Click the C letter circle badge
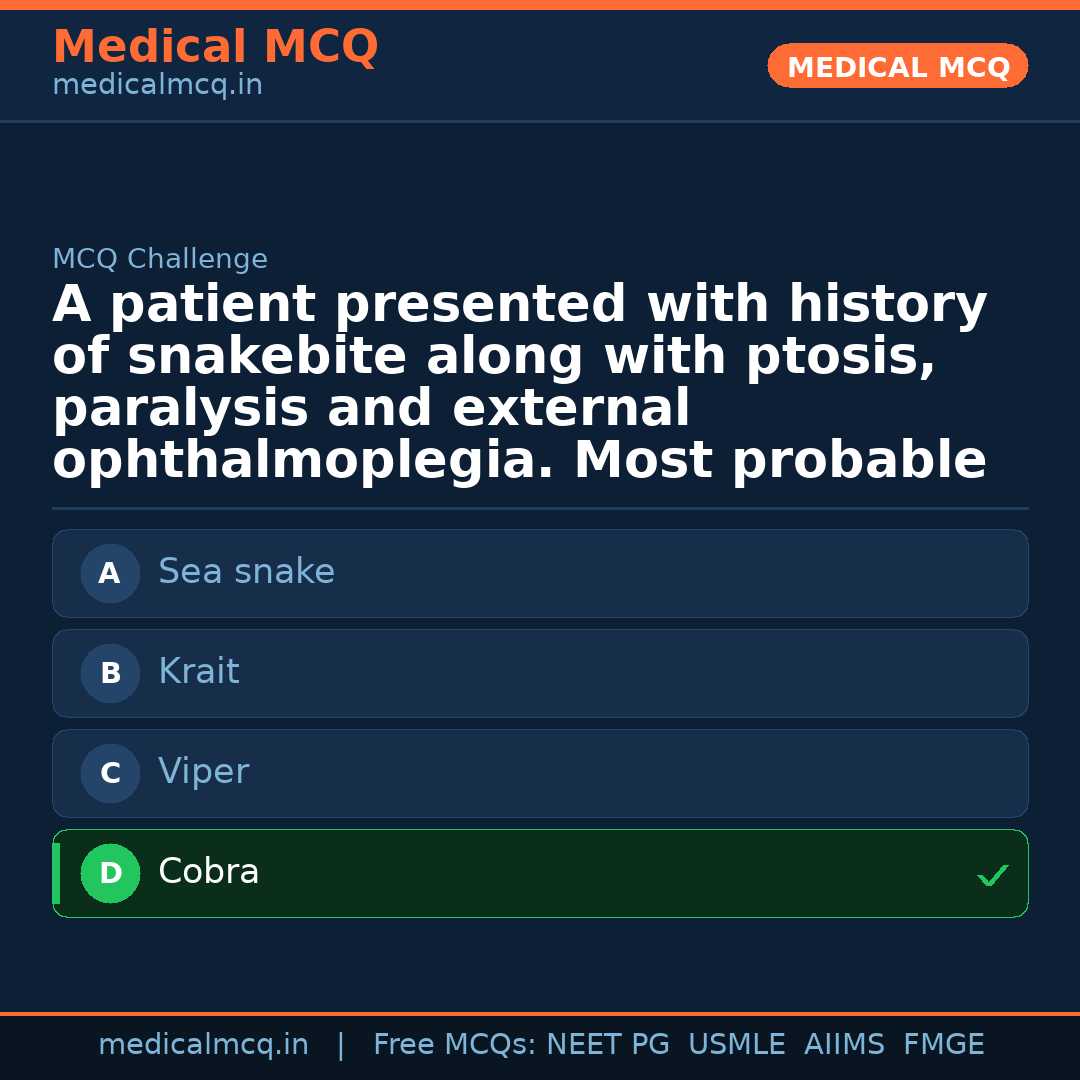The width and height of the screenshot is (1080, 1080). [x=110, y=774]
